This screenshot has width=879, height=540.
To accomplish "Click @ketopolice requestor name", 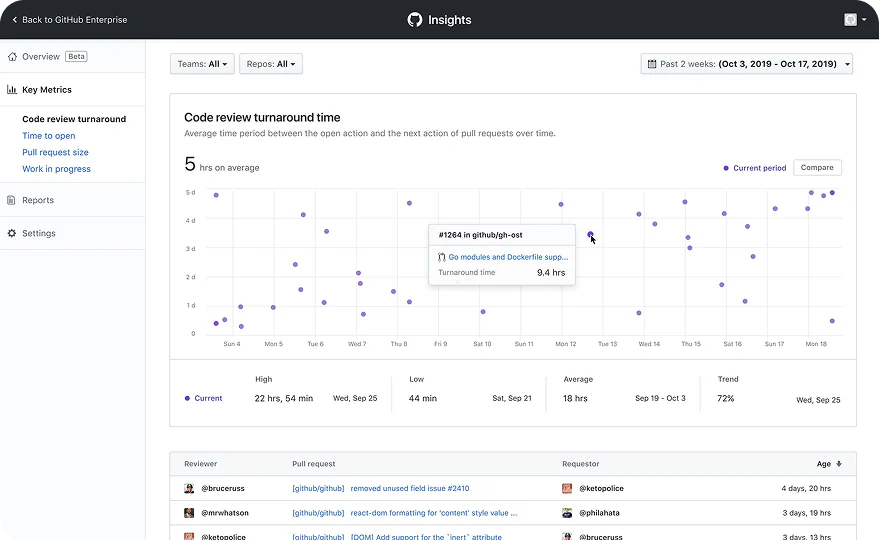I will pyautogui.click(x=602, y=488).
